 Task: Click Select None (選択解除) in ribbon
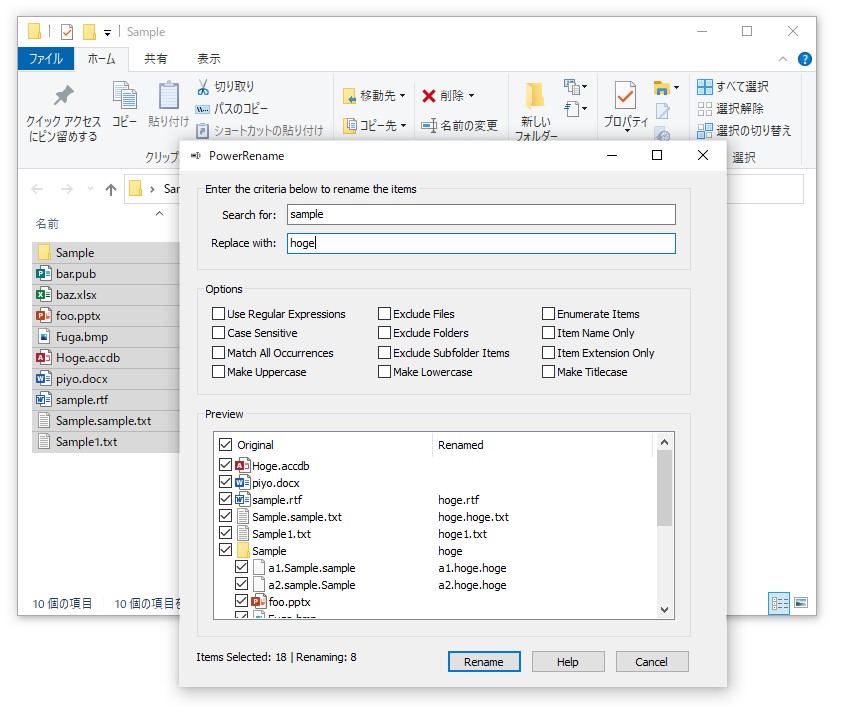tap(730, 109)
